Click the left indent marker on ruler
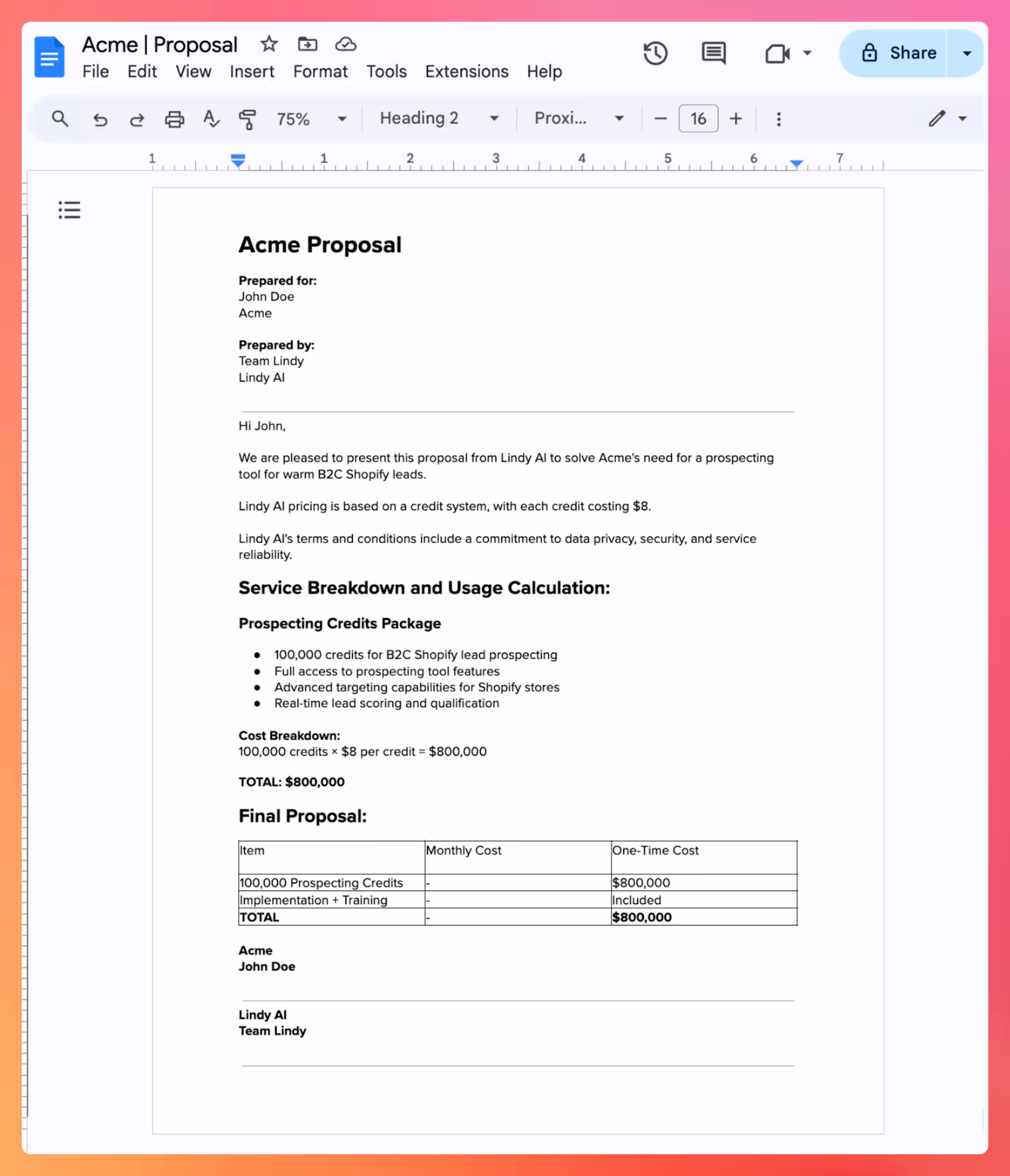 click(x=237, y=160)
